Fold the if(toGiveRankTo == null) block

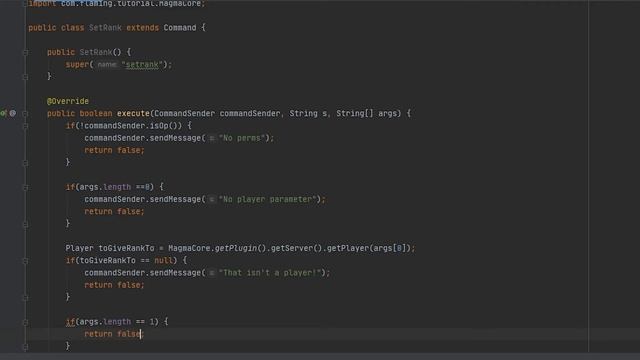[25, 260]
